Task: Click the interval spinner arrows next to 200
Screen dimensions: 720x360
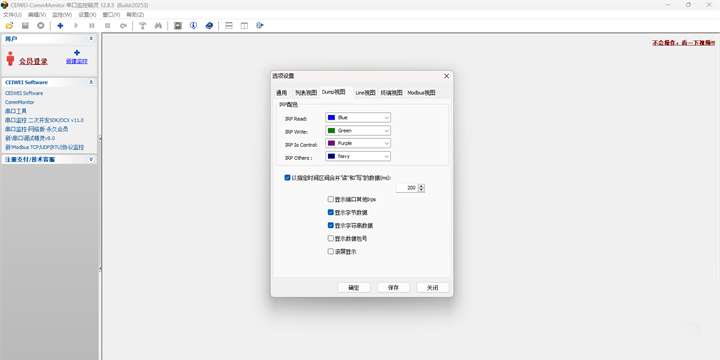Action: click(x=422, y=188)
